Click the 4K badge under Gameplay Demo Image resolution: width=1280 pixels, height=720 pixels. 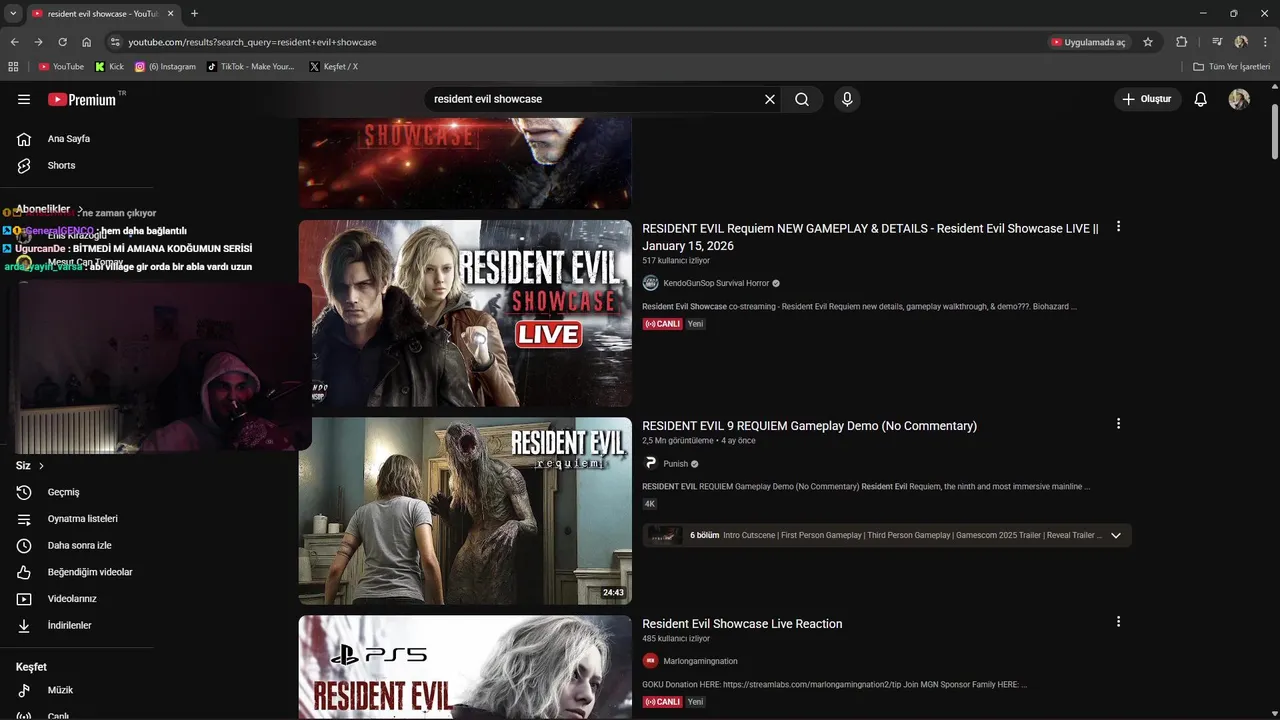[650, 504]
